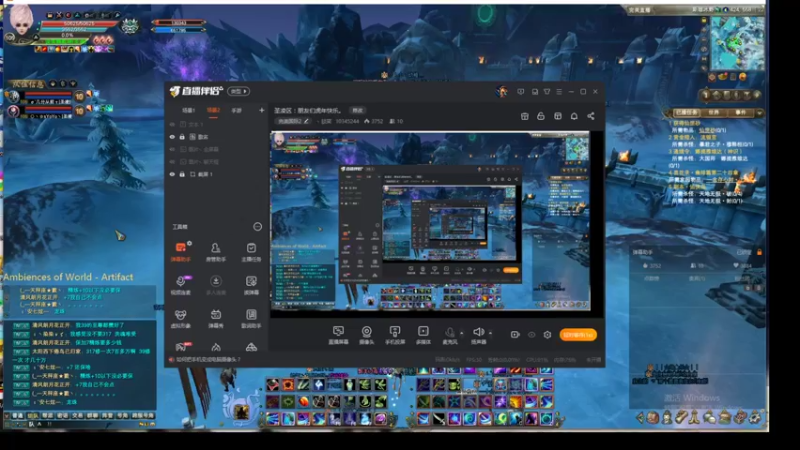The width and height of the screenshot is (800, 450).
Task: Click the orange start streaming button
Action: (578, 335)
